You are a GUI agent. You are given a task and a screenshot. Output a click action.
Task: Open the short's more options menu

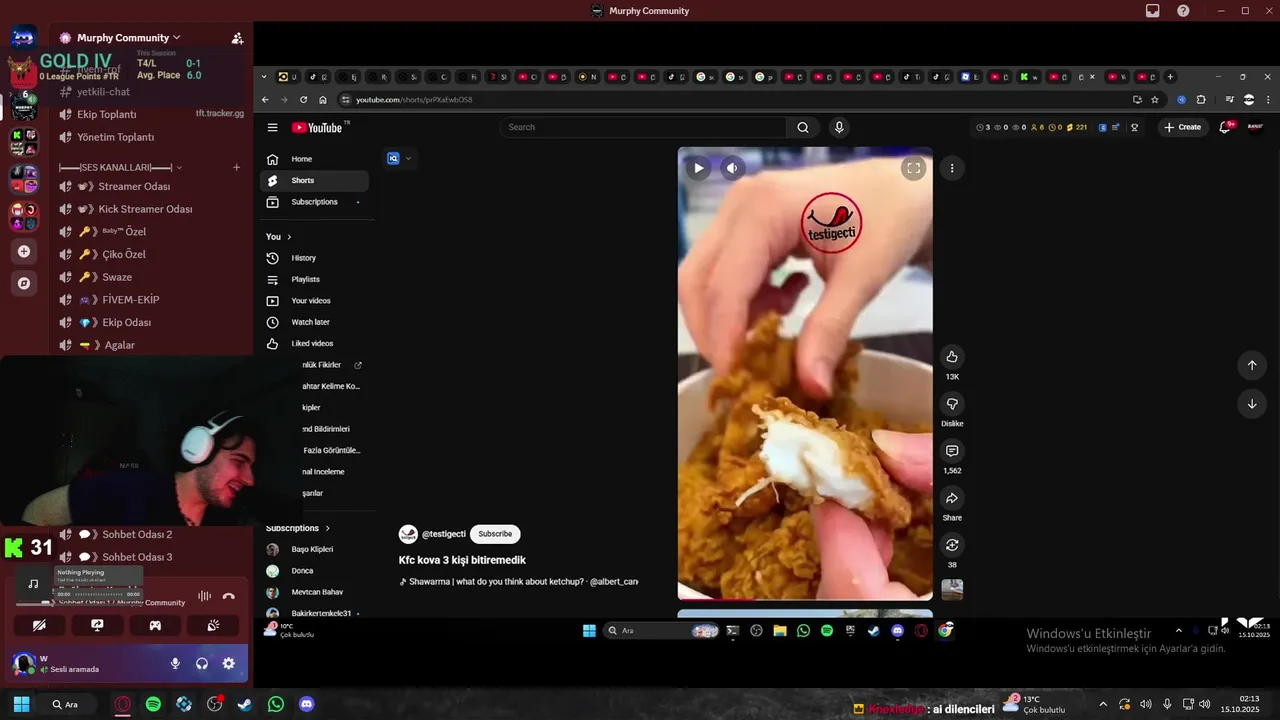click(952, 168)
